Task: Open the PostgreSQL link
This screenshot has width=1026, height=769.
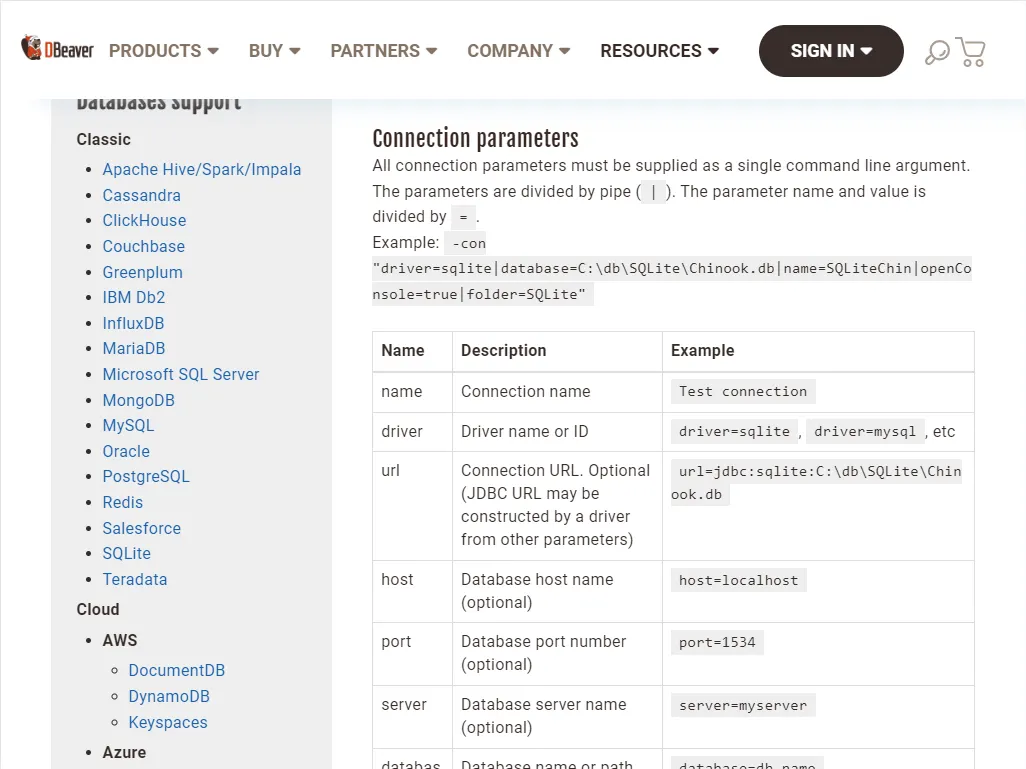Action: point(146,476)
